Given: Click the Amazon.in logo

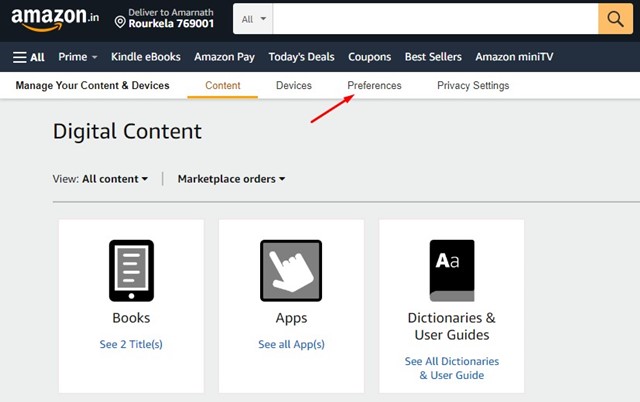Looking at the screenshot, I should pyautogui.click(x=53, y=19).
